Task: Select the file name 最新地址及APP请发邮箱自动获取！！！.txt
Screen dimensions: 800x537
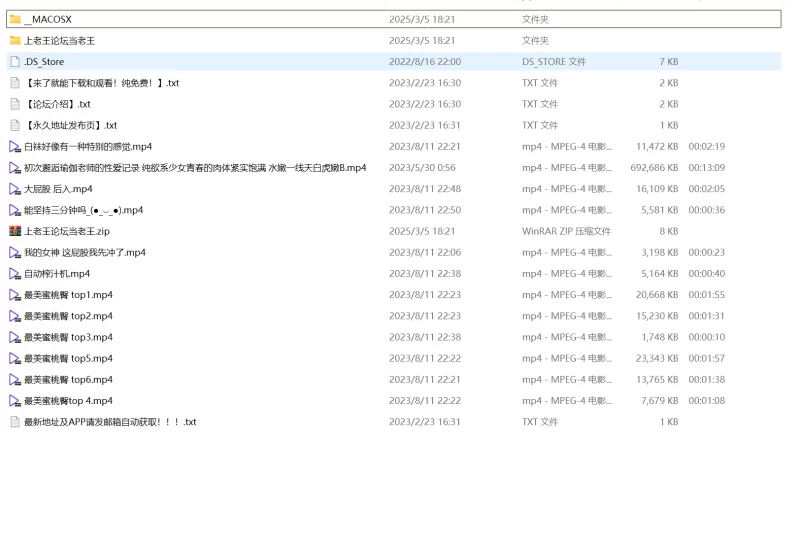Action: [x=110, y=422]
